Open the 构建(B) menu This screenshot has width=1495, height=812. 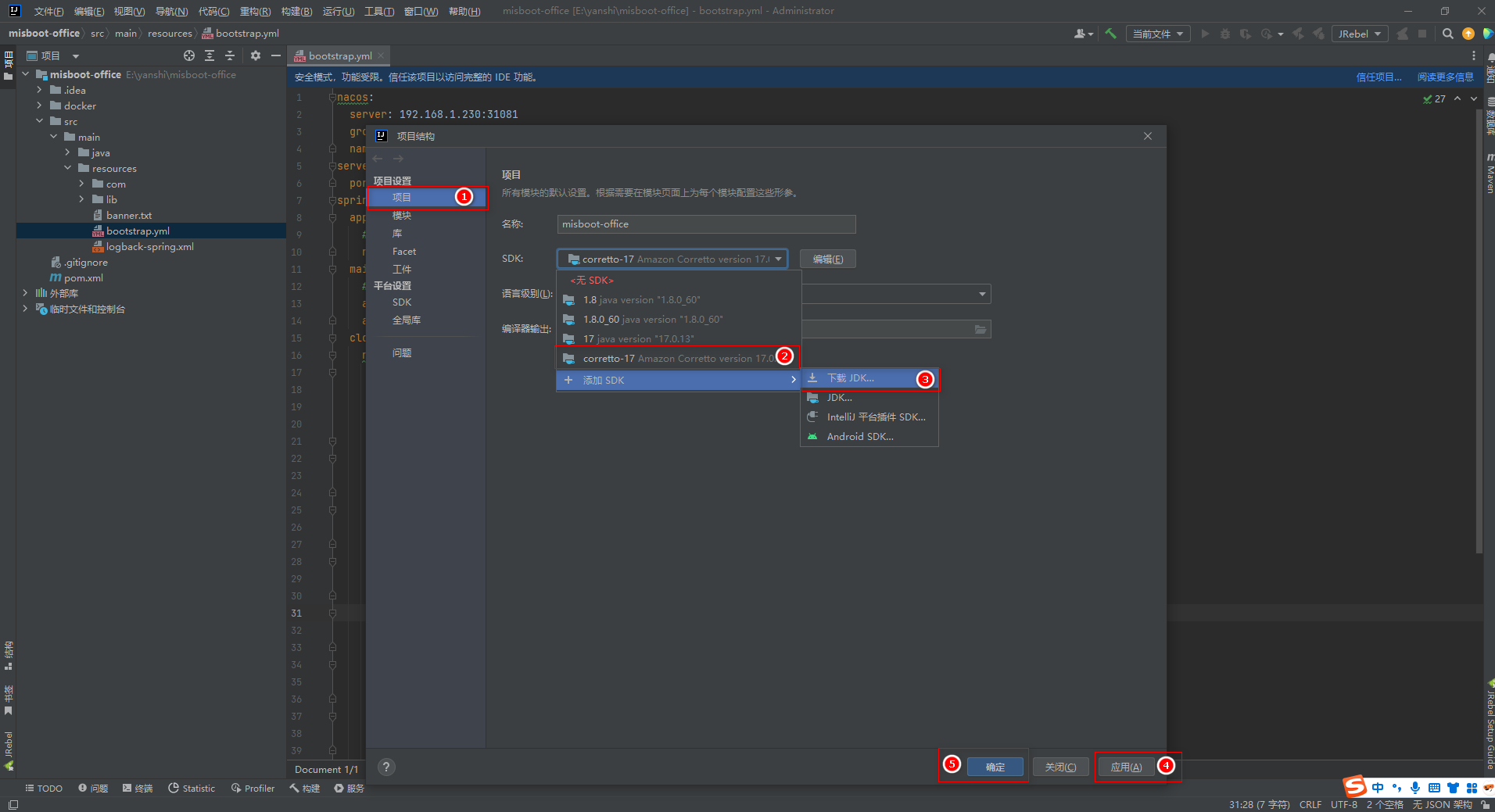(296, 11)
